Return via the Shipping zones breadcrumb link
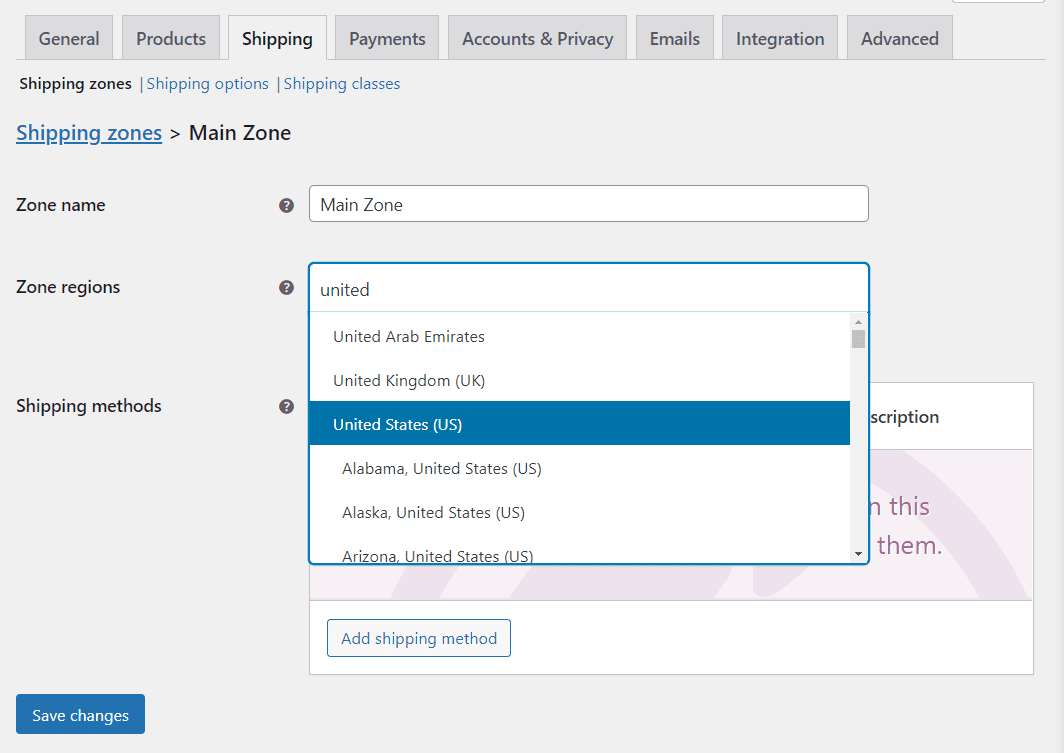 click(x=88, y=133)
